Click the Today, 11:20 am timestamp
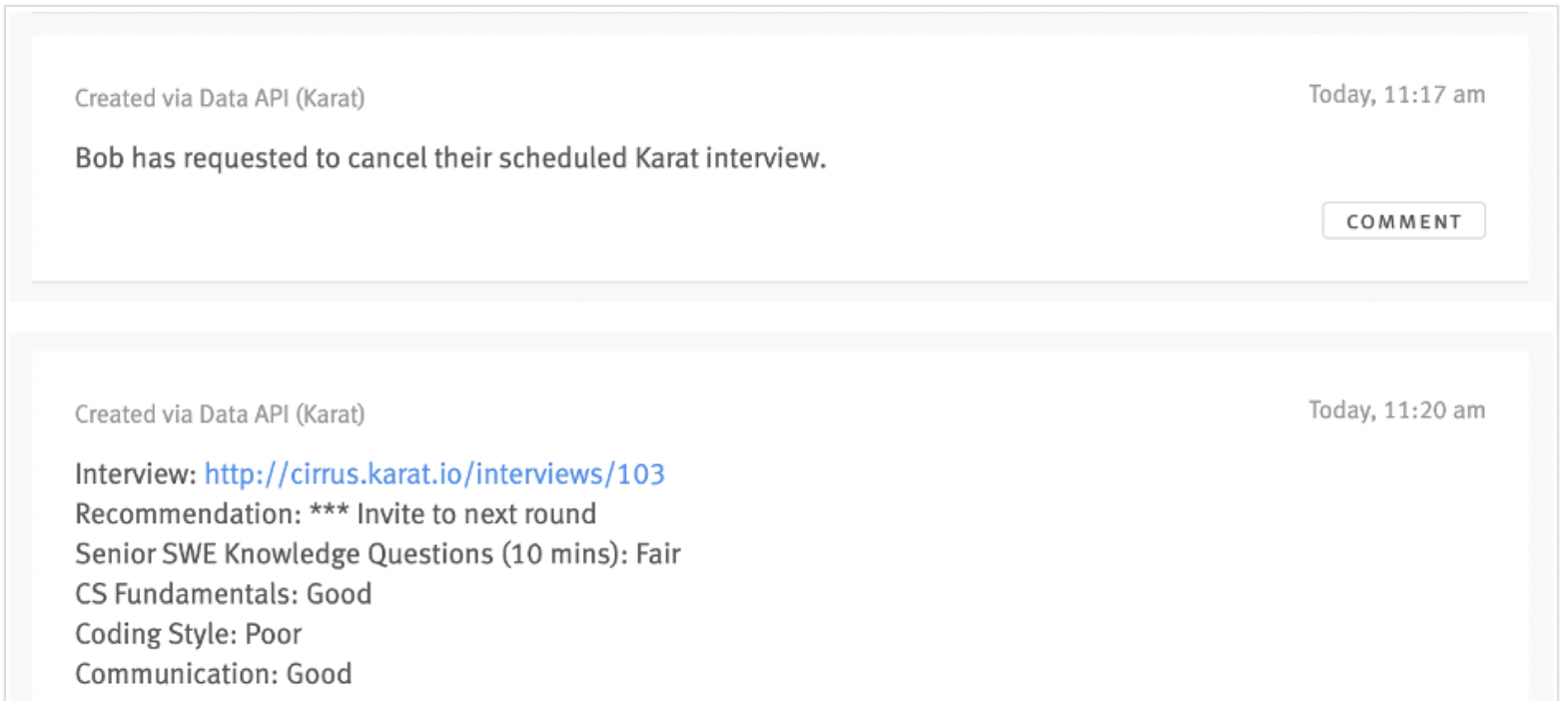The width and height of the screenshot is (1568, 701). click(x=1396, y=410)
